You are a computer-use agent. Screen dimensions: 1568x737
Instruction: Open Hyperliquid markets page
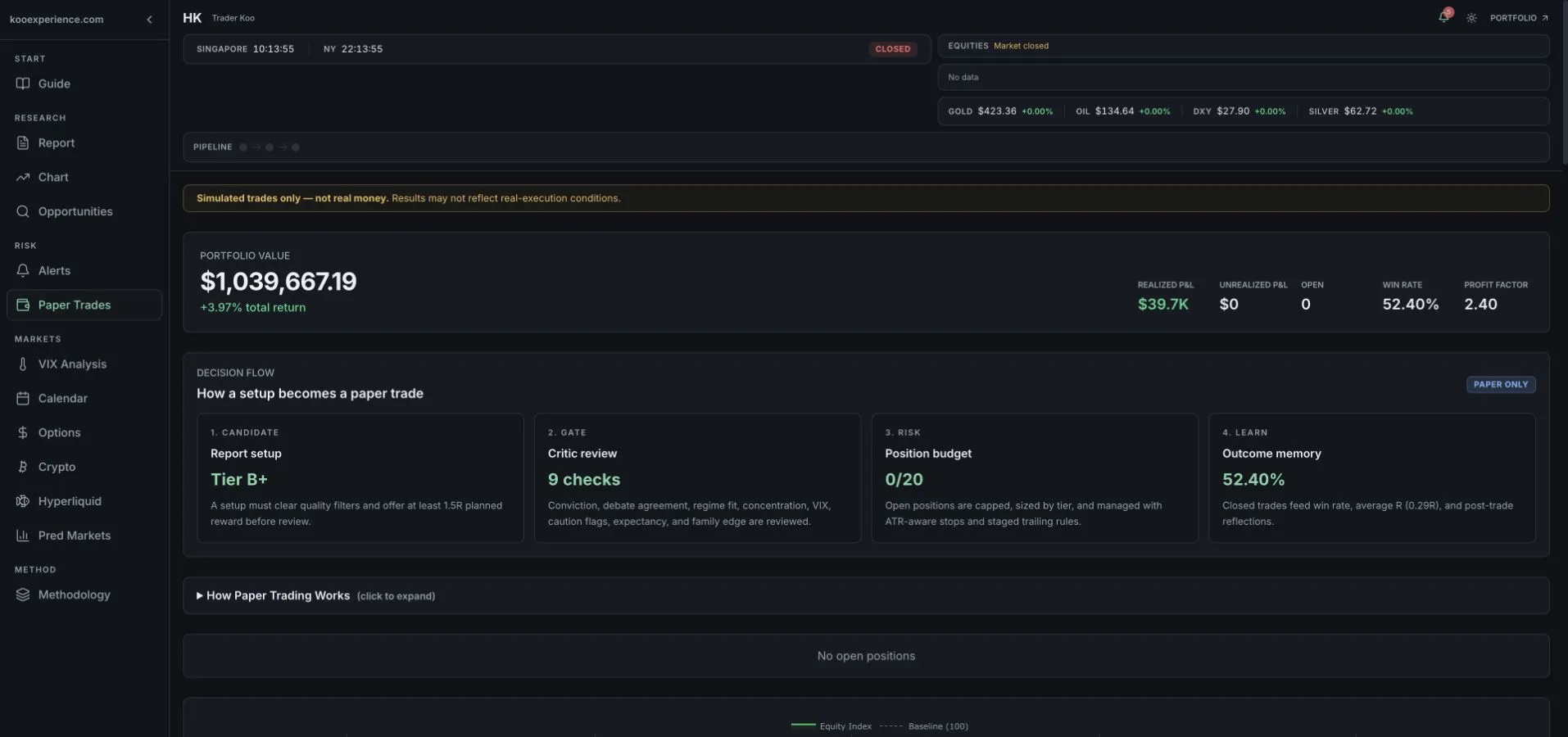(84, 501)
